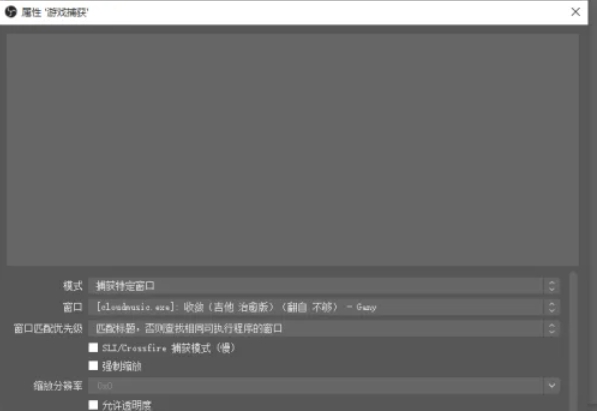Click the up-down arrows of the 模式 field
Viewport: 597px width, 411px height.
(551, 286)
